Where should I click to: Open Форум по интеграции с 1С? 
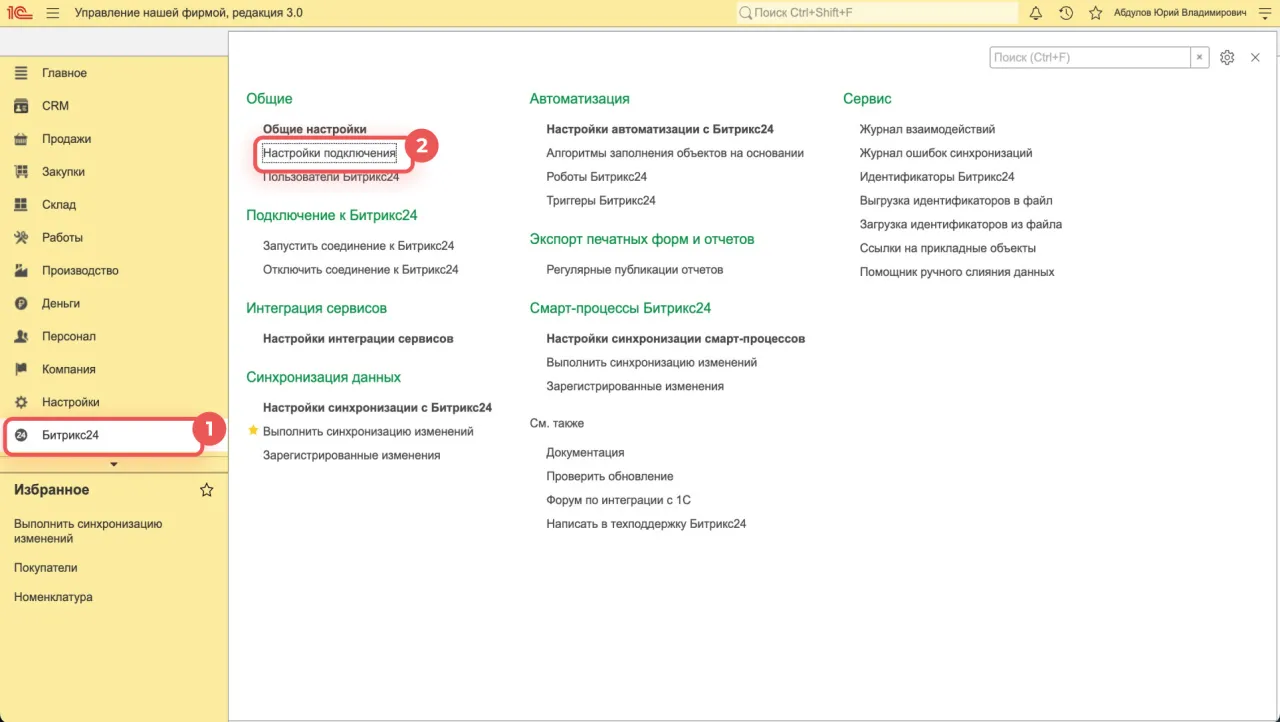coord(619,500)
